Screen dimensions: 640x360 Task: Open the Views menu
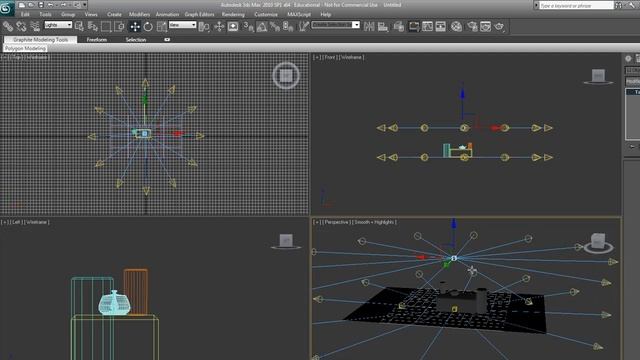91,14
